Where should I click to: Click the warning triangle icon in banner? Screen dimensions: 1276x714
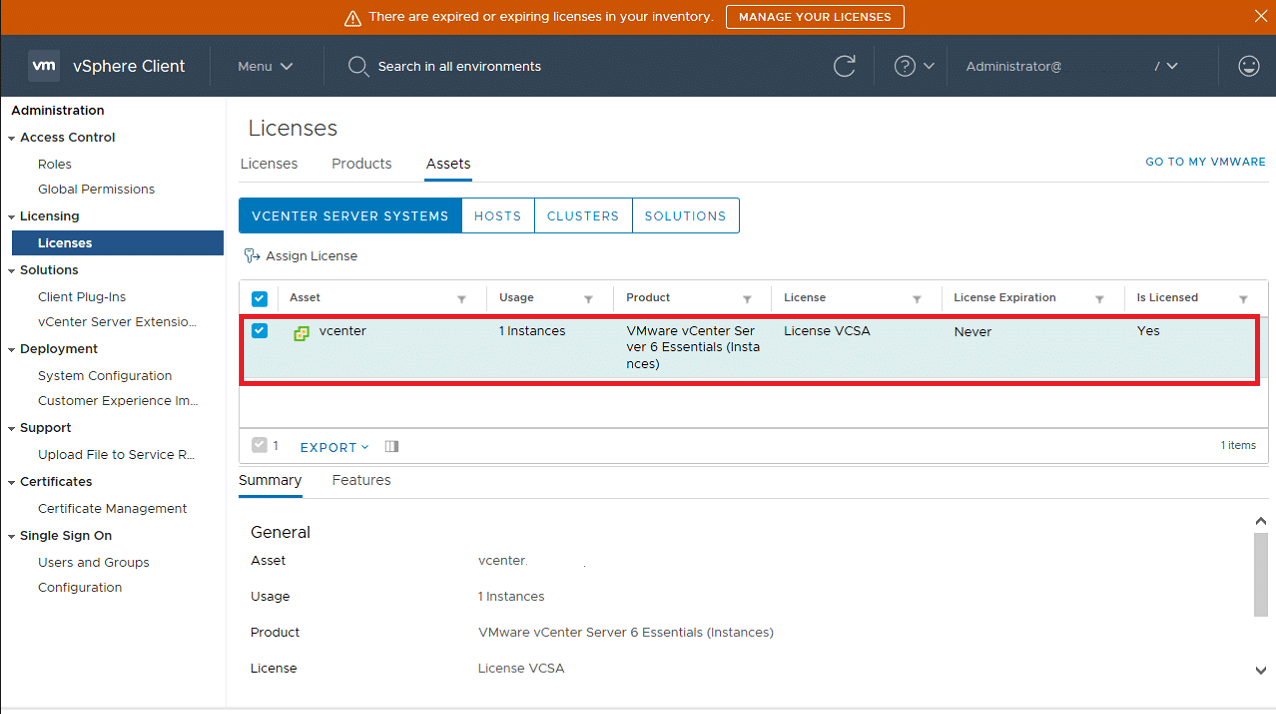pyautogui.click(x=352, y=18)
